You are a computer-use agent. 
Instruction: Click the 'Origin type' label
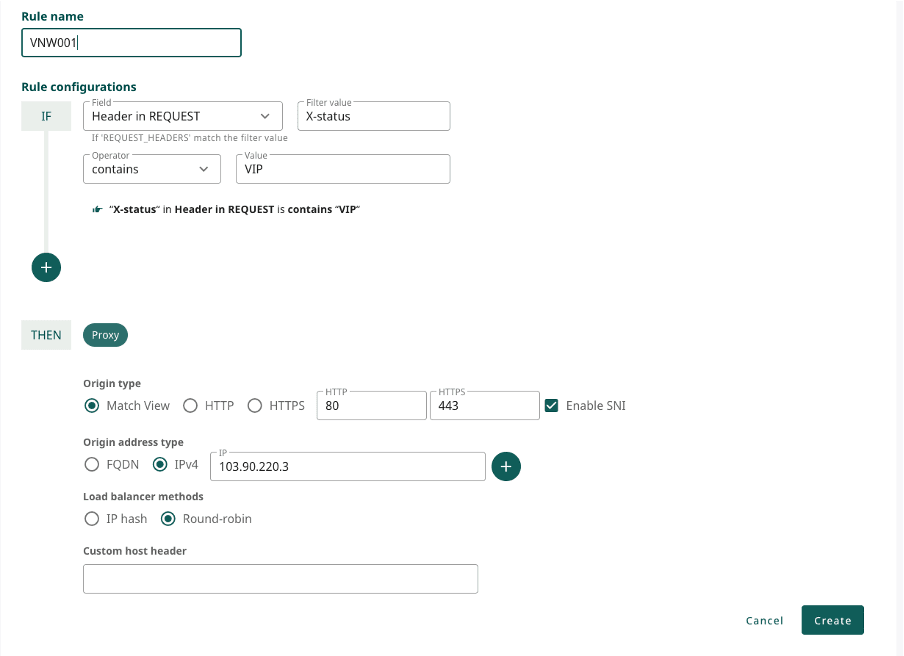tap(112, 383)
